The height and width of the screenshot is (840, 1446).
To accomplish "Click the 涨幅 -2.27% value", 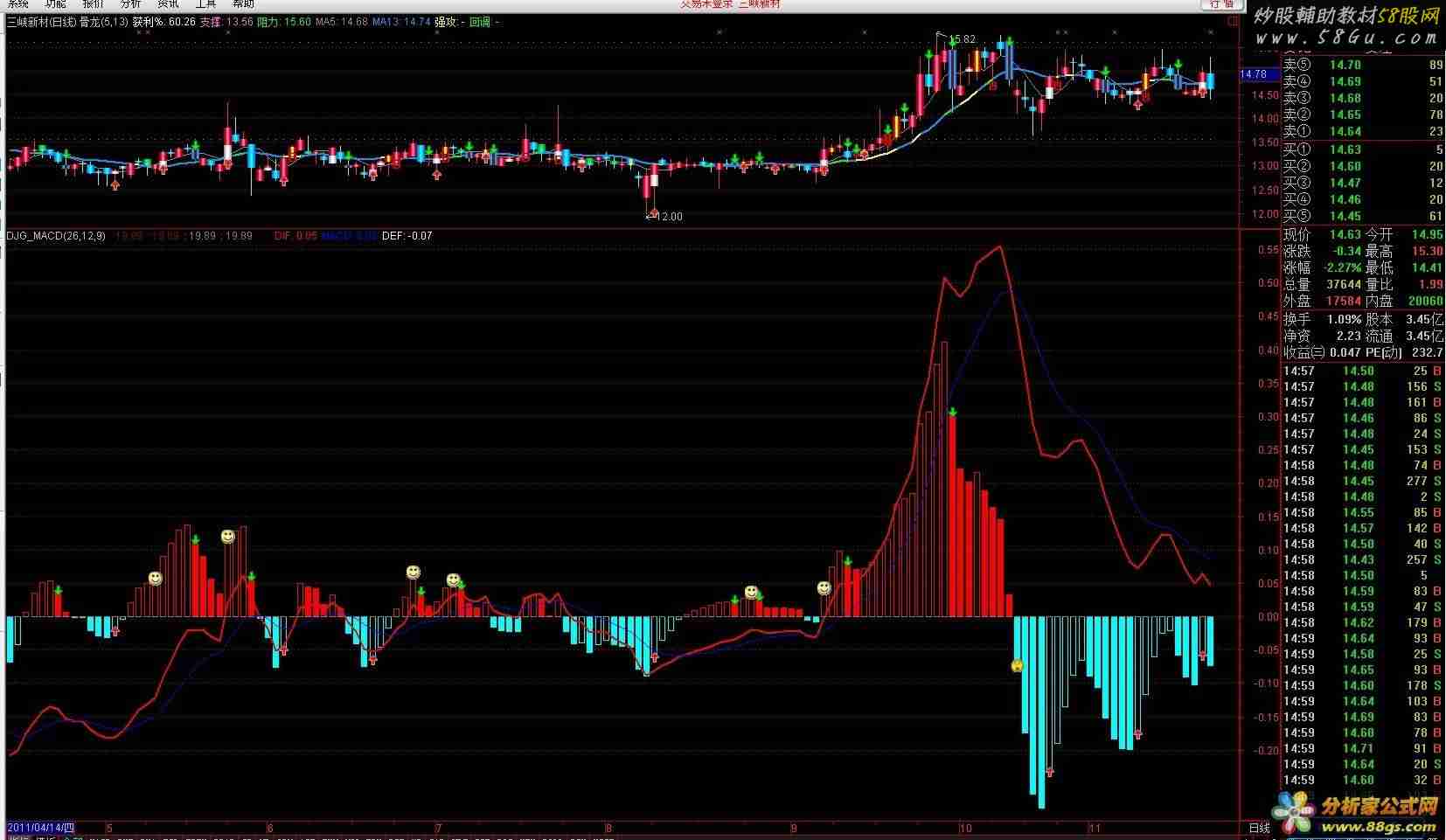I will [x=1343, y=267].
